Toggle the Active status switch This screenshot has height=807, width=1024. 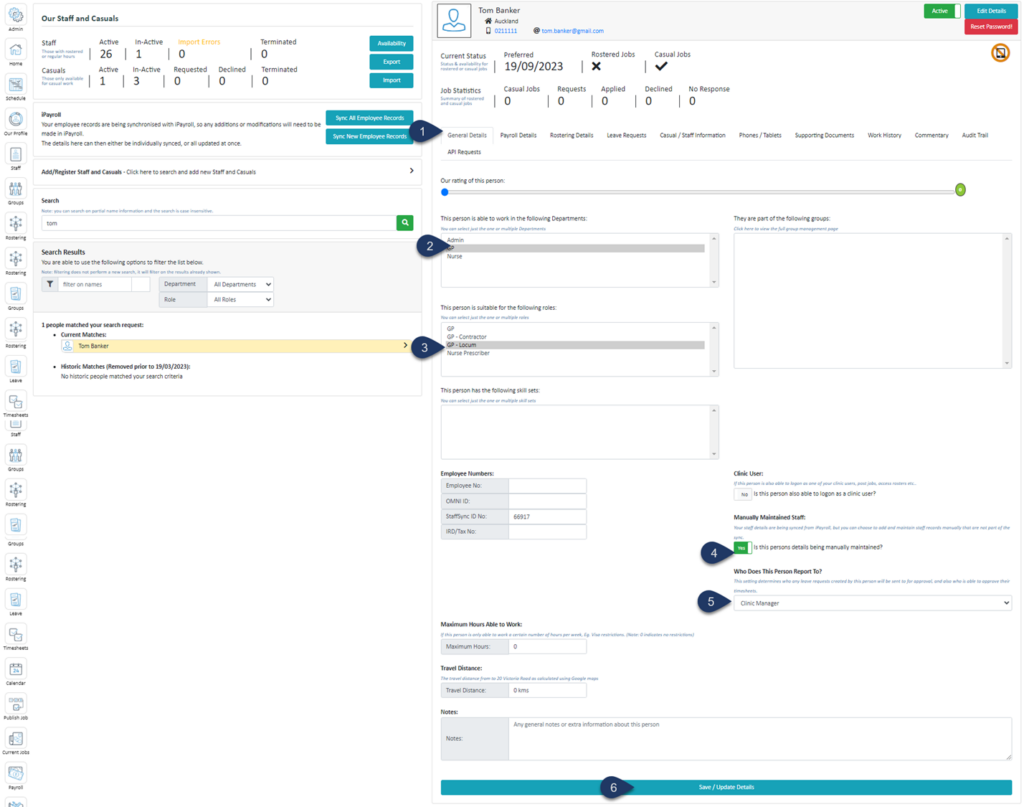(942, 11)
